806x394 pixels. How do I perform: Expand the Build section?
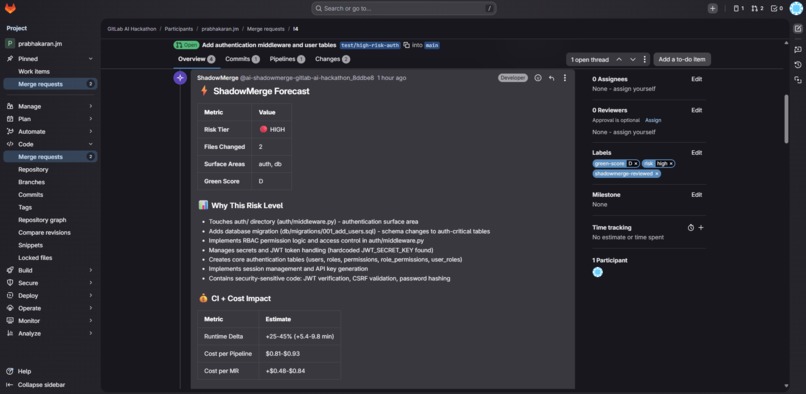(50, 270)
